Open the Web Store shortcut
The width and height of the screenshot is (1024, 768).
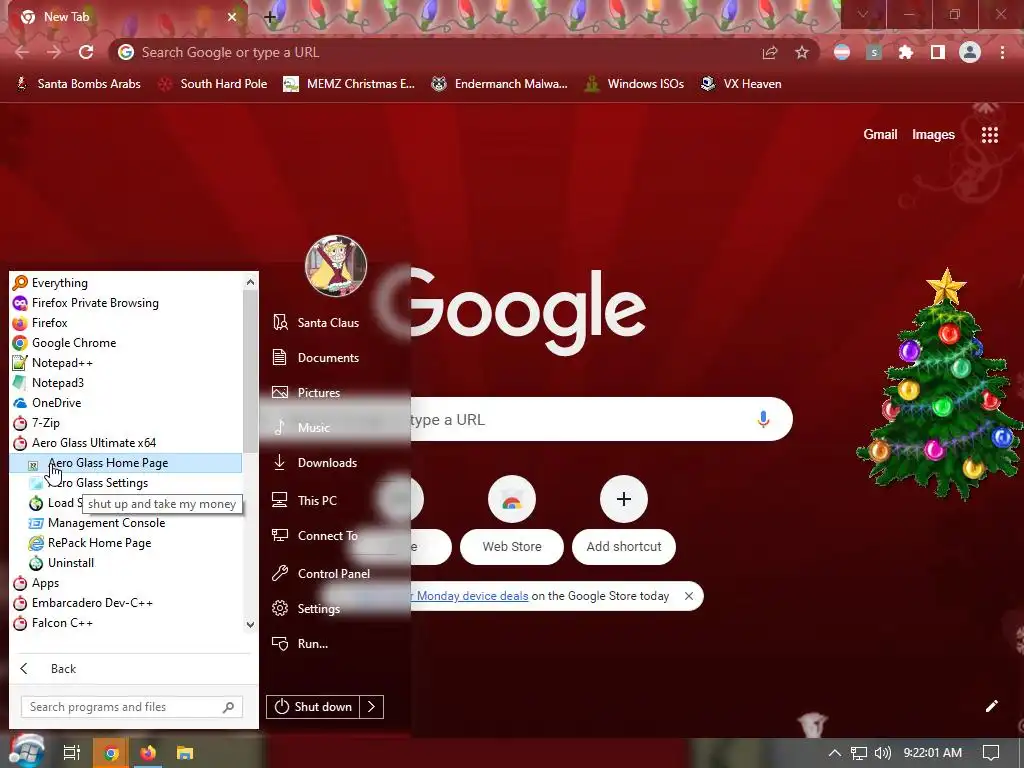(x=512, y=520)
